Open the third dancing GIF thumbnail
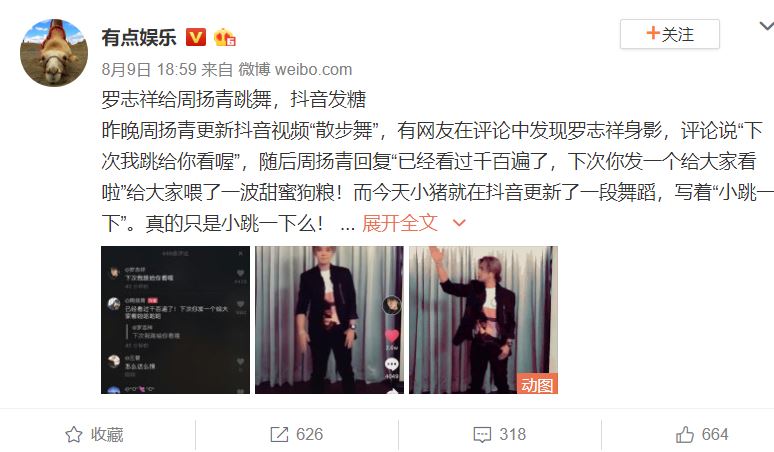 483,320
